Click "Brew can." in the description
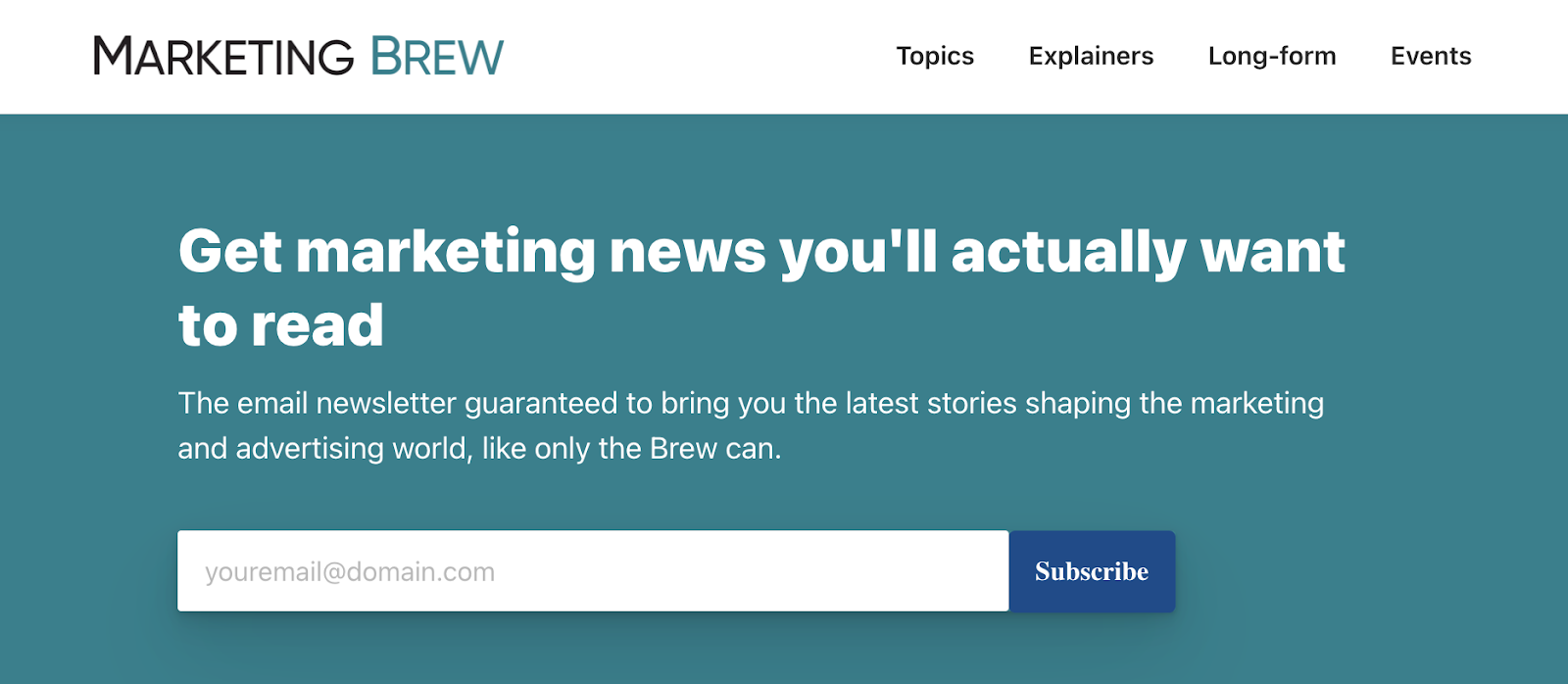The height and width of the screenshot is (684, 1568). click(x=715, y=449)
